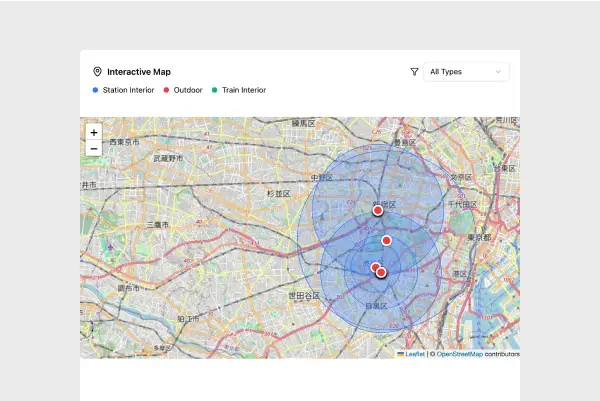
Task: Select the middle red map marker
Action: point(386,240)
